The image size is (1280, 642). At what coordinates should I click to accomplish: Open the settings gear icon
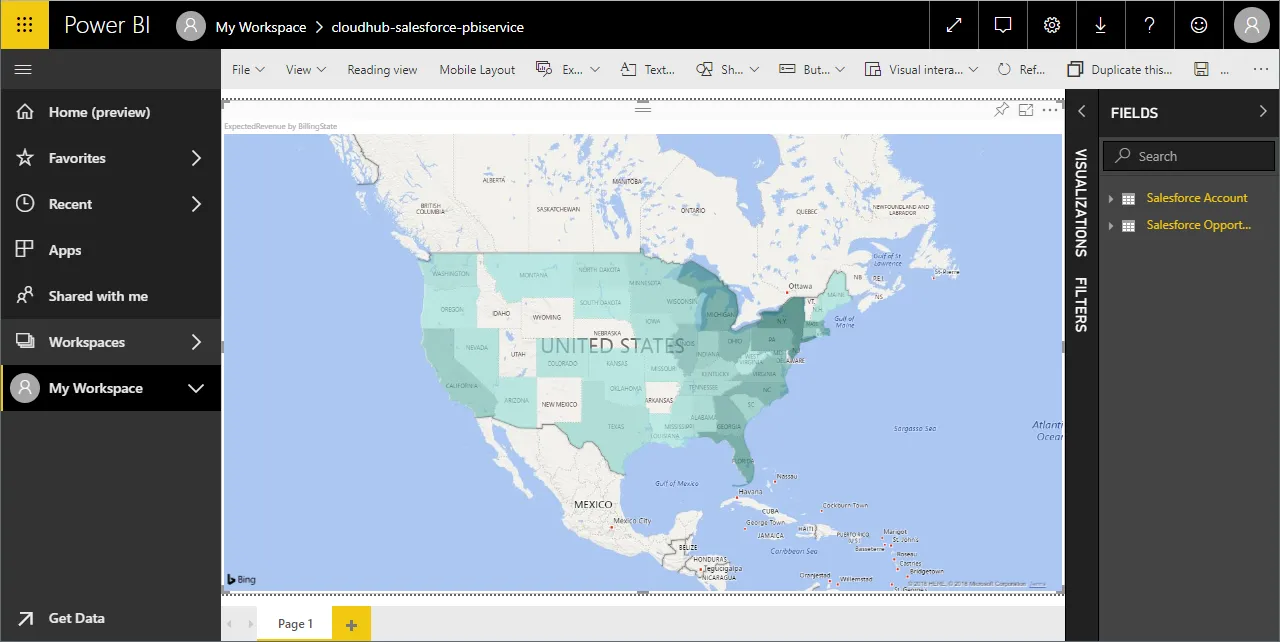(1052, 25)
